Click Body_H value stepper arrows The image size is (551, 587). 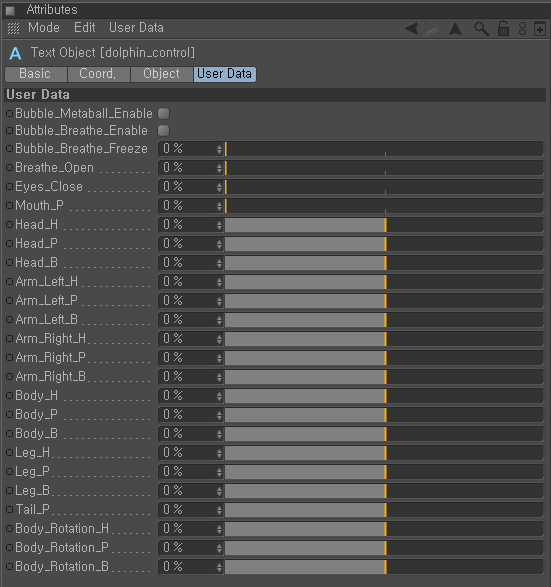(219, 396)
